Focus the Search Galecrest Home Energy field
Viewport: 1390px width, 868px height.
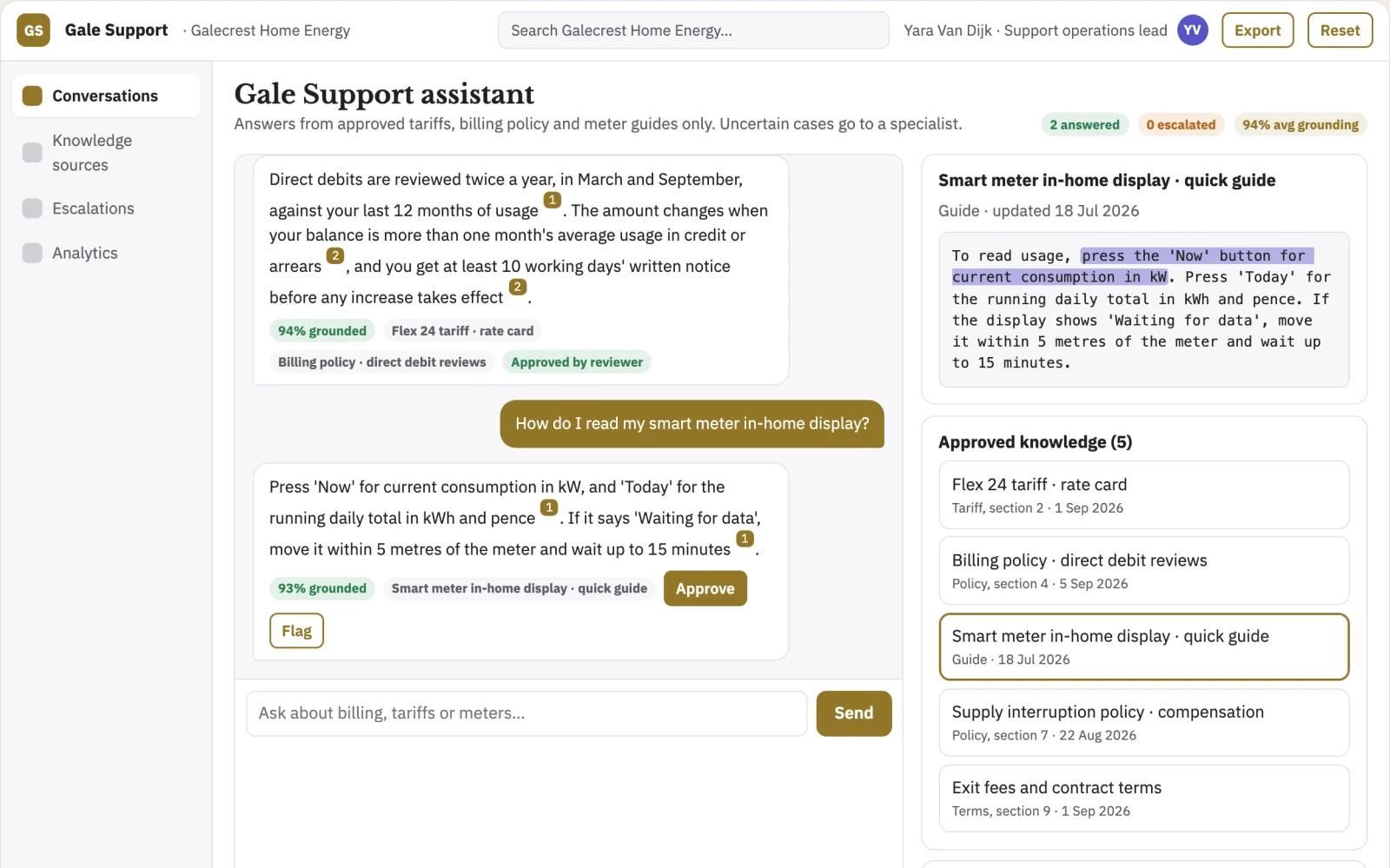tap(693, 30)
